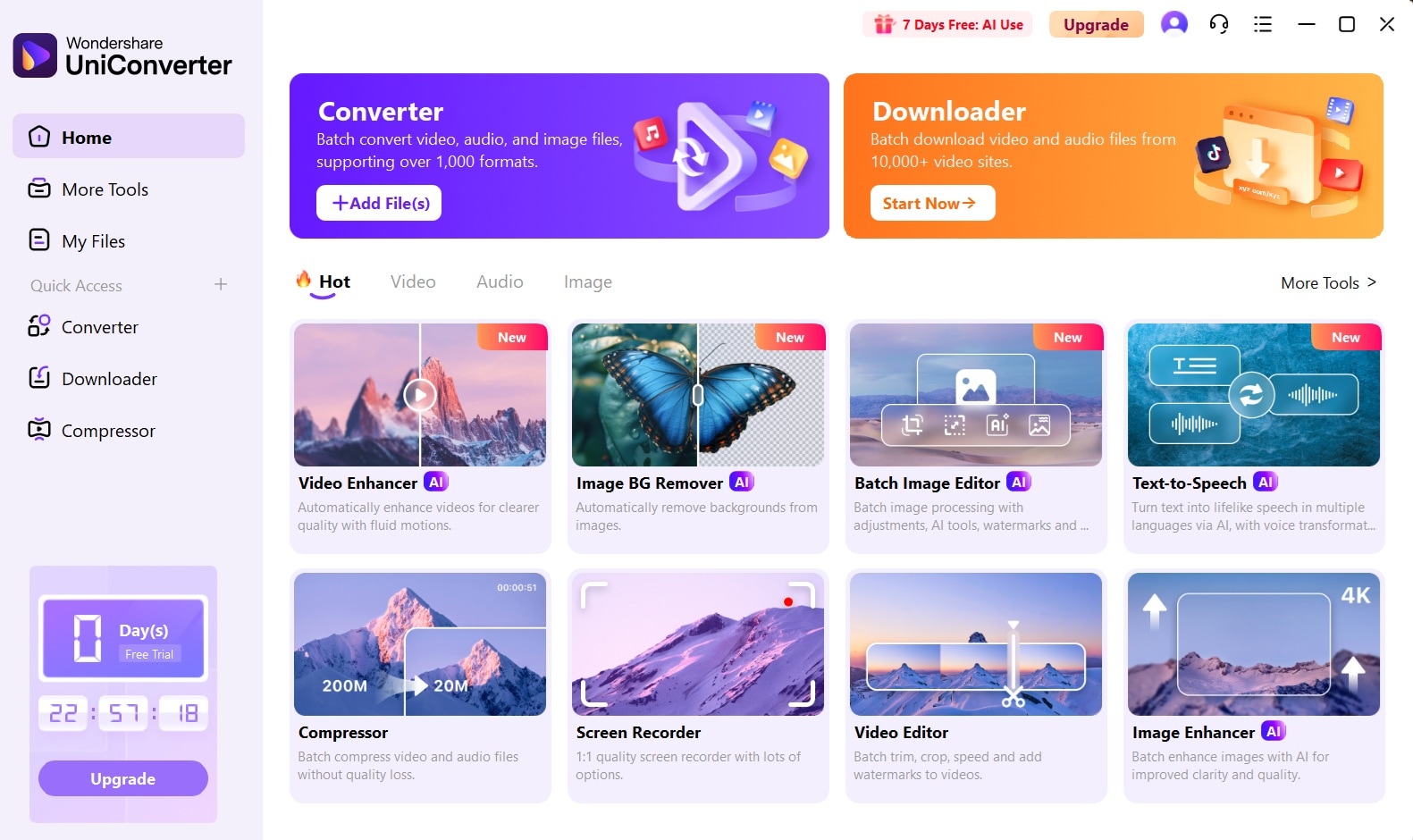Open the user account profile icon
The image size is (1413, 840).
pyautogui.click(x=1174, y=24)
